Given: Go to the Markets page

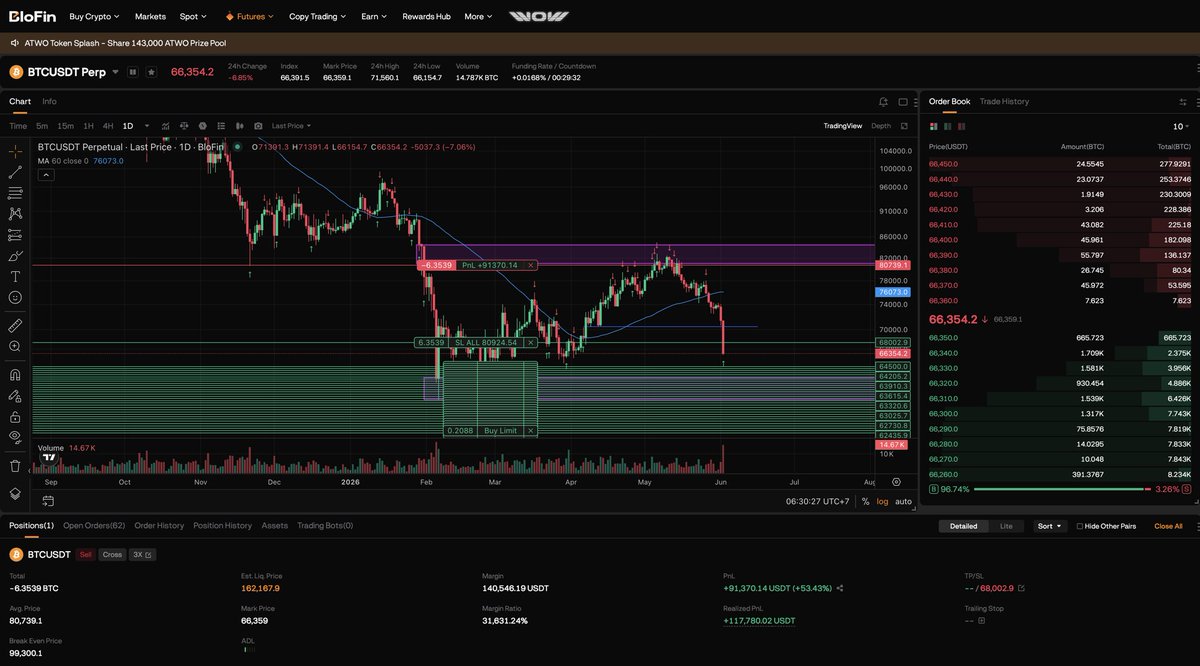Looking at the screenshot, I should (150, 16).
